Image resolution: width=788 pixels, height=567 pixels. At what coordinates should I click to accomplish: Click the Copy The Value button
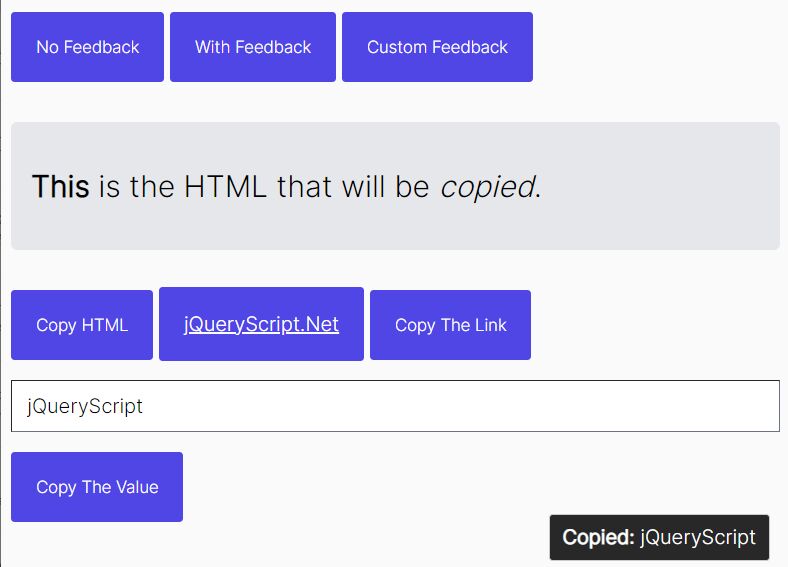97,487
